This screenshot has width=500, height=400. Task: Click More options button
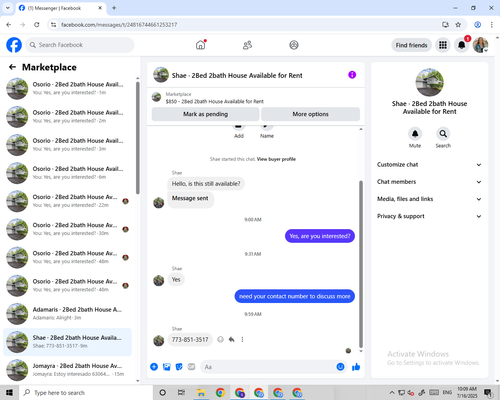click(x=310, y=114)
